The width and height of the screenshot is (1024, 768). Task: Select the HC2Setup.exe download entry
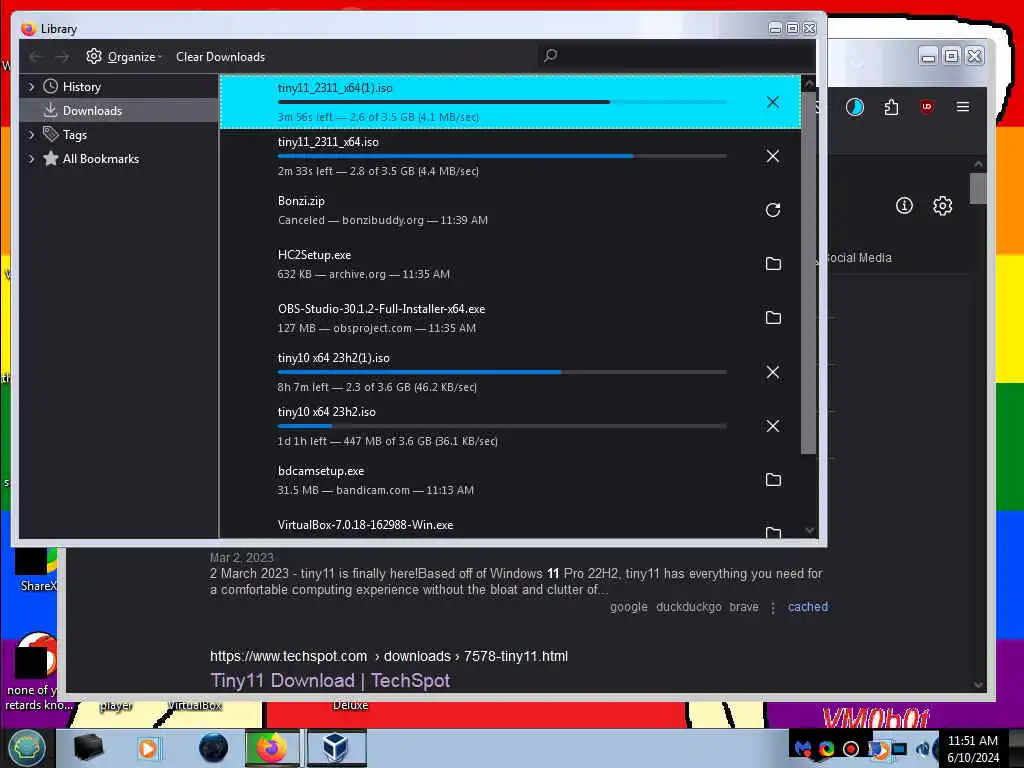[509, 264]
